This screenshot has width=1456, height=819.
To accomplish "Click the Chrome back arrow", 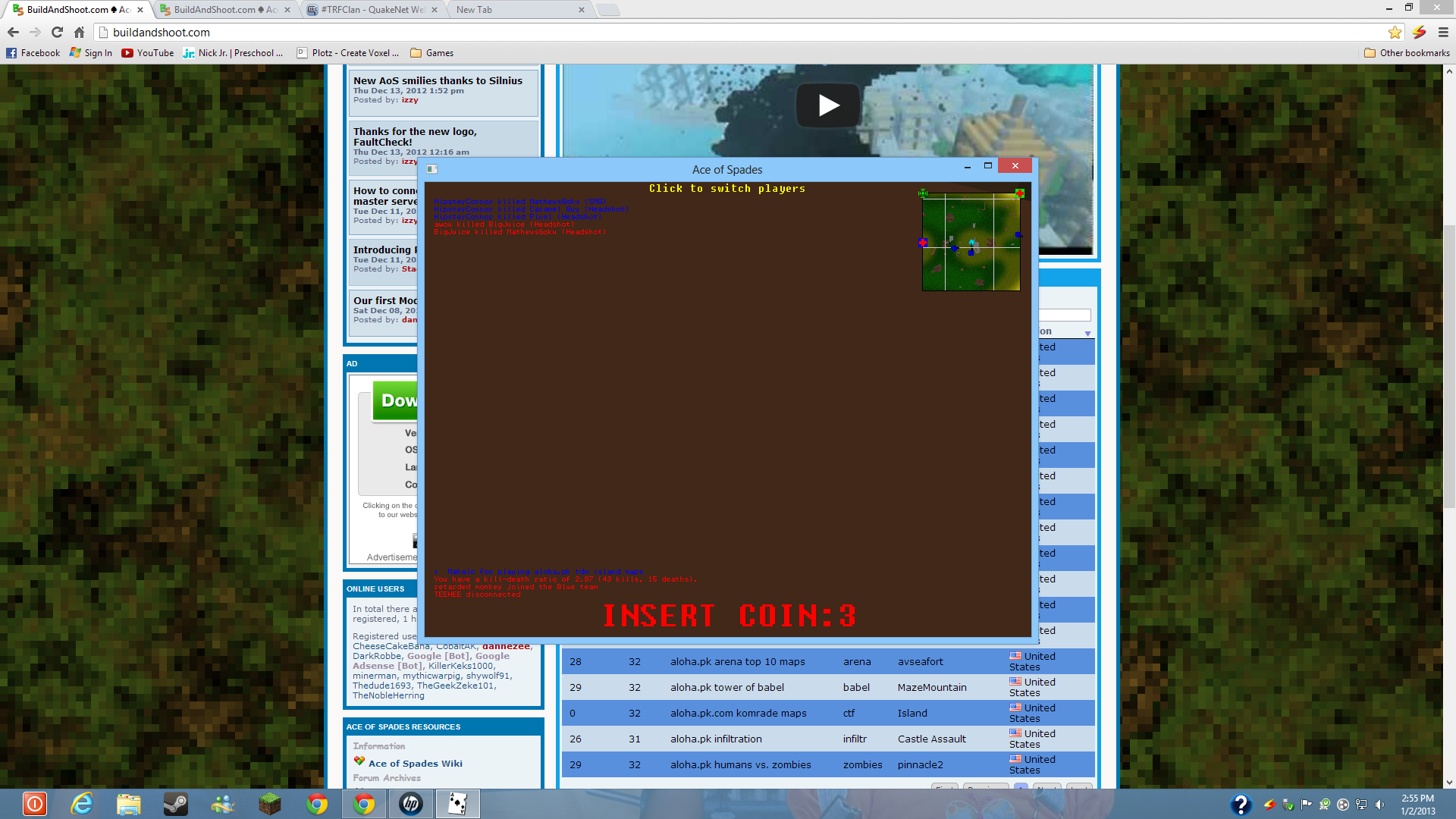I will (13, 32).
